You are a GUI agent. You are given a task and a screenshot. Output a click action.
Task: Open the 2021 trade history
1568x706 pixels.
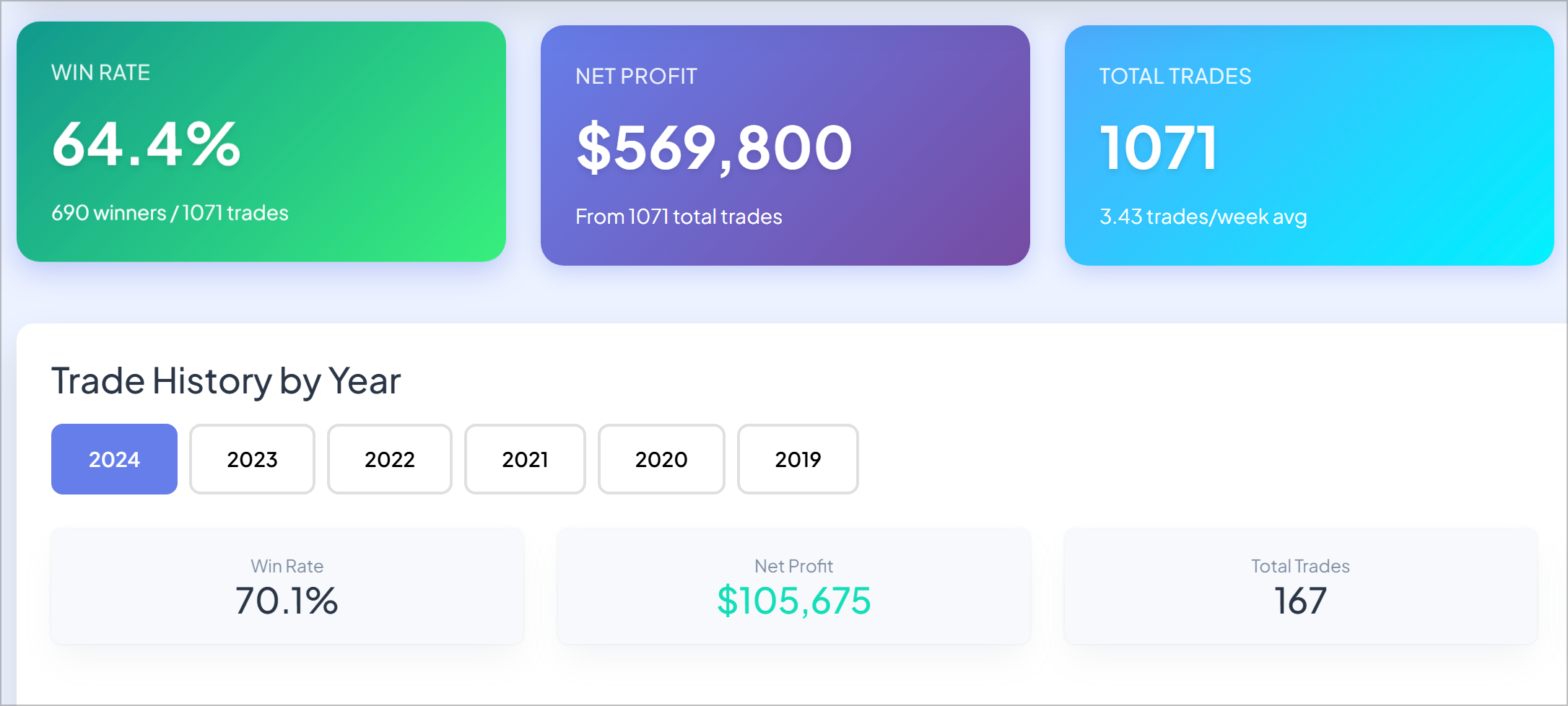point(525,459)
